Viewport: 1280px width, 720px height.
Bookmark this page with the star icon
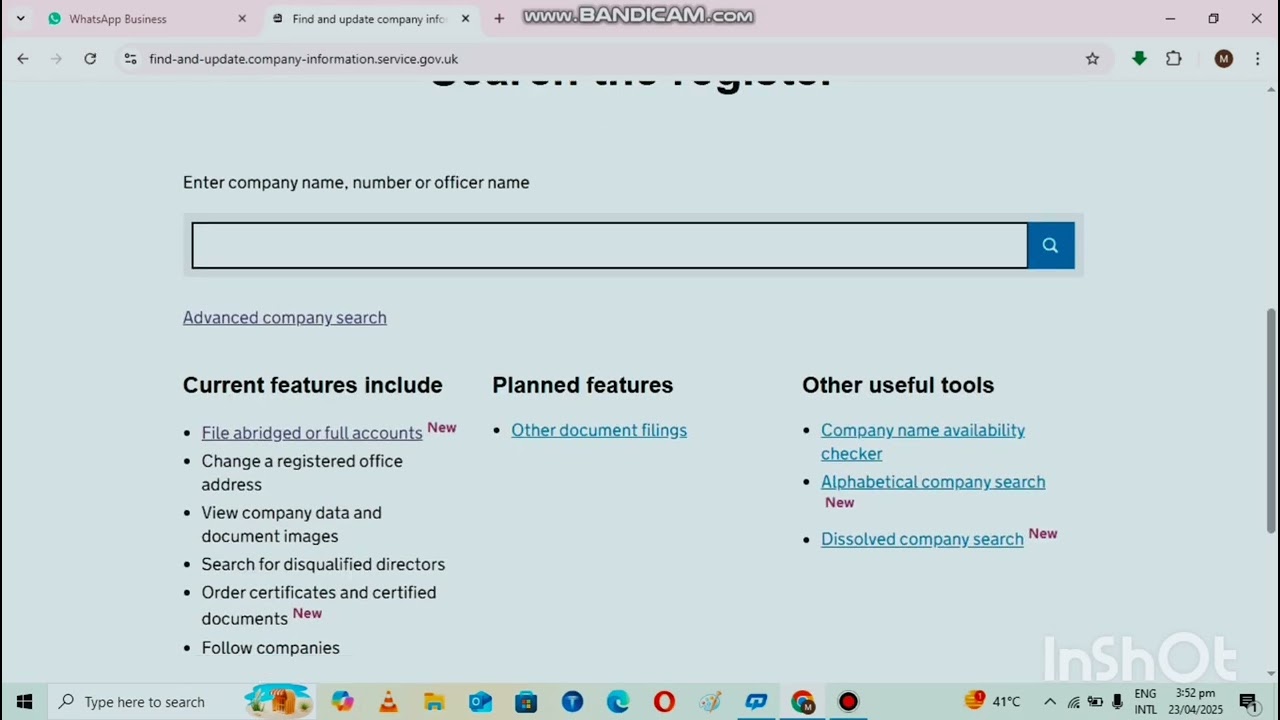pyautogui.click(x=1092, y=59)
